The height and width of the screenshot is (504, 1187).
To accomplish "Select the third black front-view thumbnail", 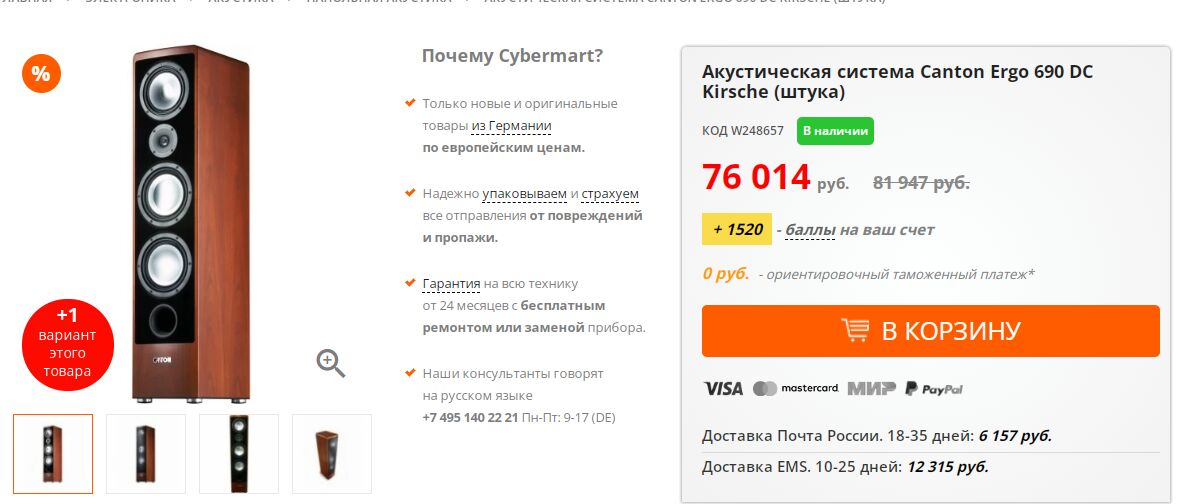I will click(x=239, y=453).
